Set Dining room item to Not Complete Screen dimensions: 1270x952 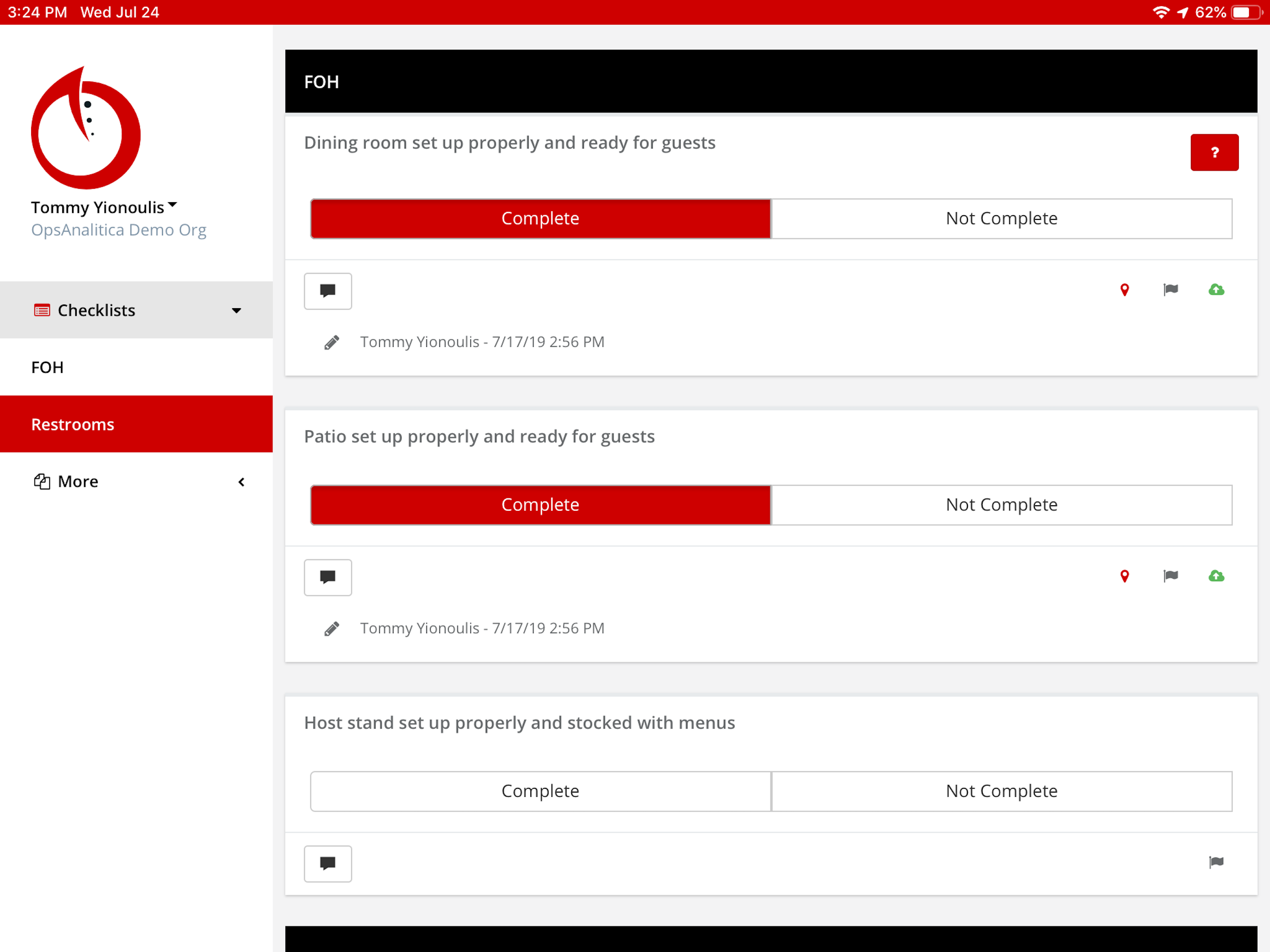tap(1001, 218)
